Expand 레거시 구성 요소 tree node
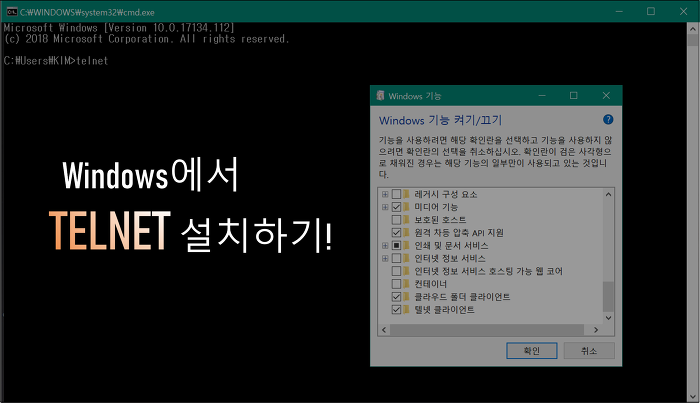 385,194
